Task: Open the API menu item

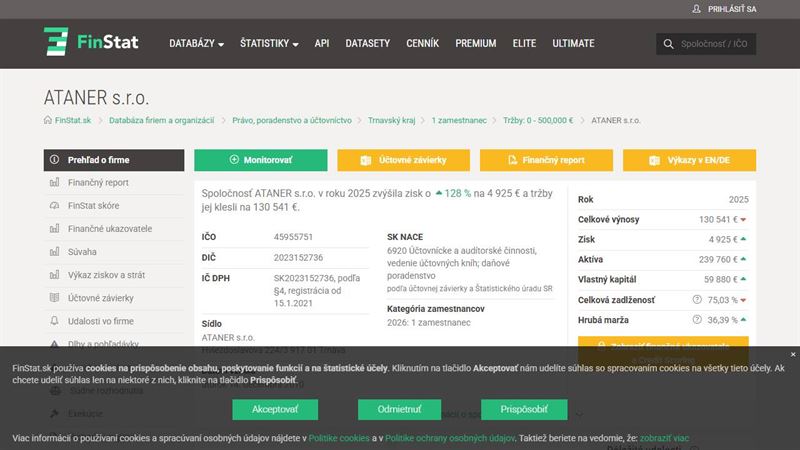Action: click(322, 43)
